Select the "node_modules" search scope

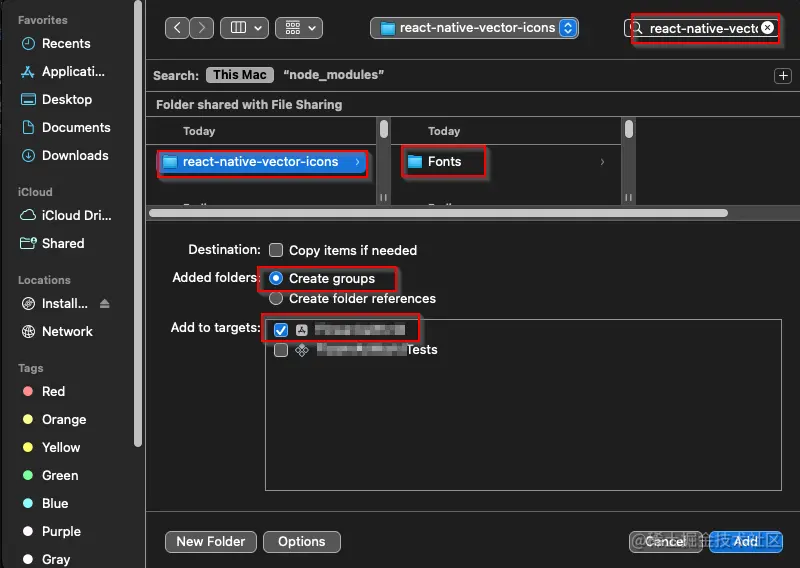pyautogui.click(x=334, y=75)
